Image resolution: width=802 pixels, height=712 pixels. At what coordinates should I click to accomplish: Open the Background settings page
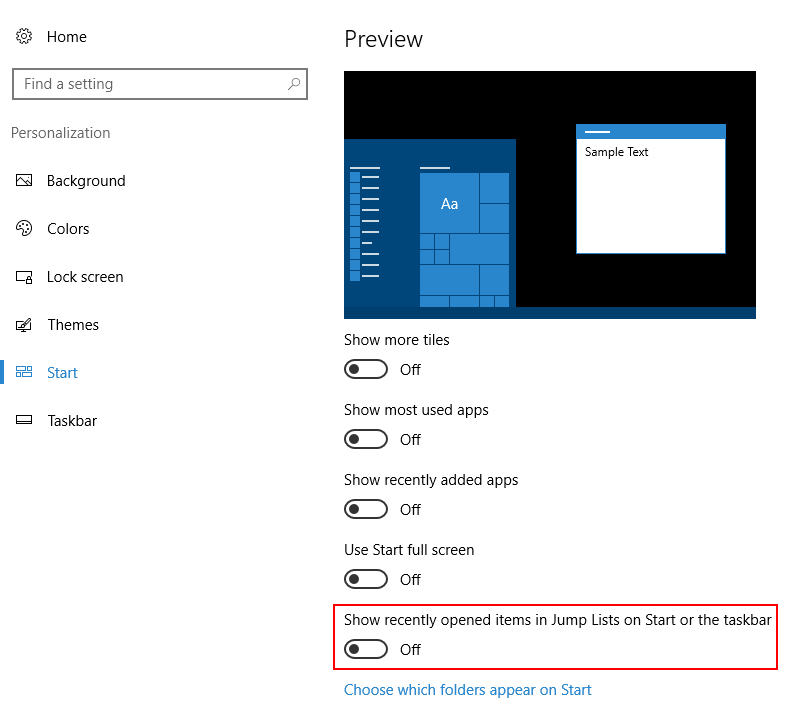click(86, 181)
